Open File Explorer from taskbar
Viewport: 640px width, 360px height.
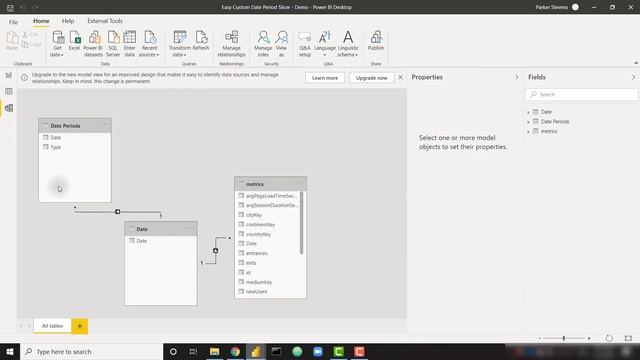click(x=214, y=351)
